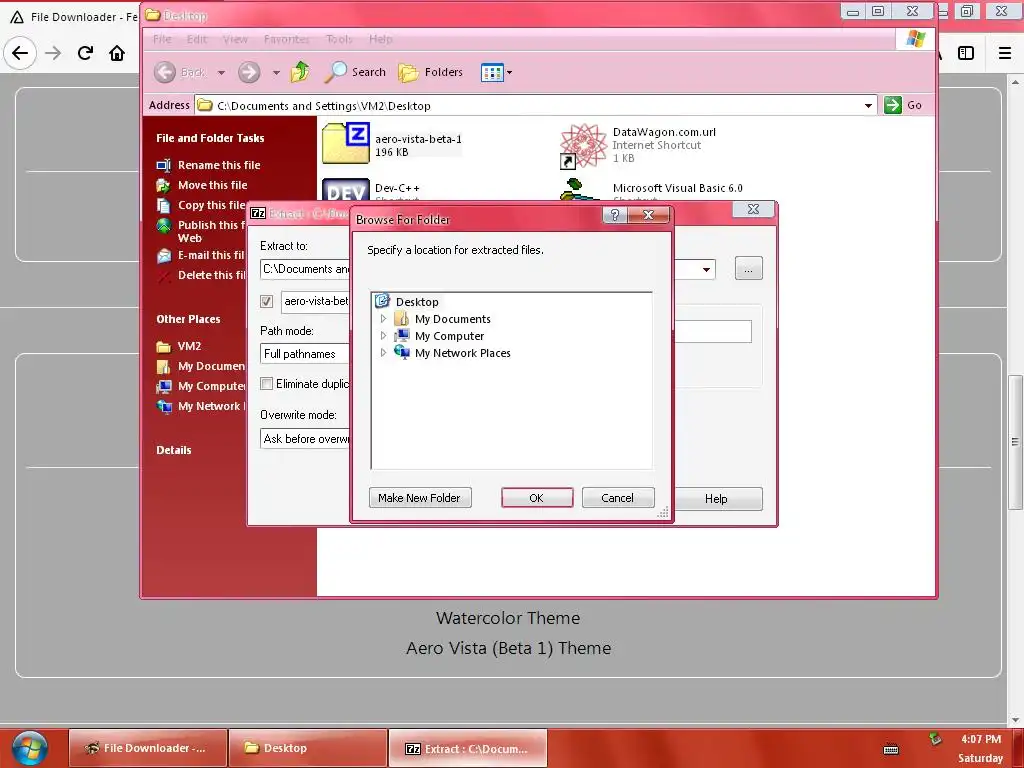Expand My Computer tree node
The width and height of the screenshot is (1024, 768).
[x=383, y=336]
